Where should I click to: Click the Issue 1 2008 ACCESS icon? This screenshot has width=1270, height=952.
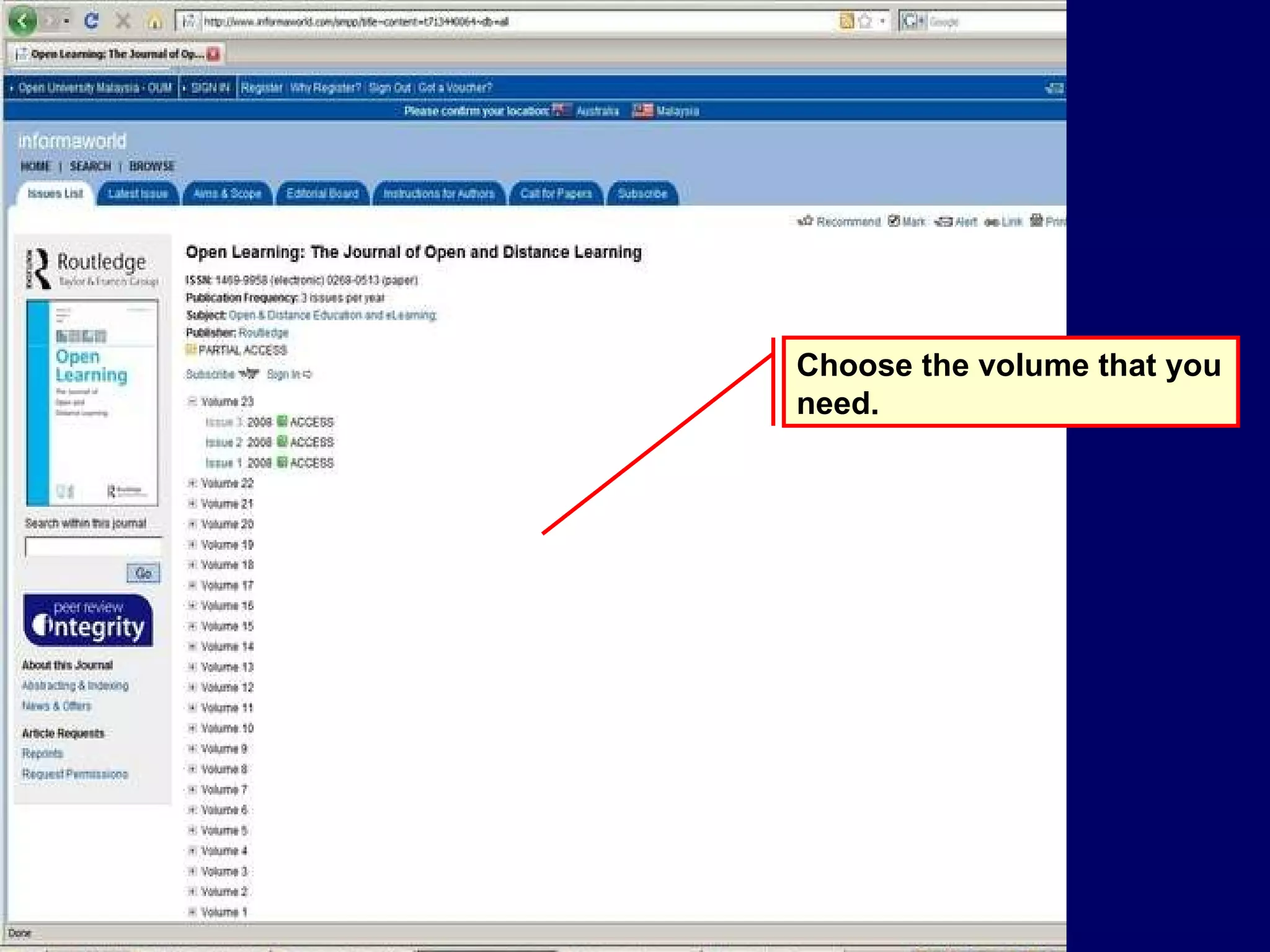point(282,462)
